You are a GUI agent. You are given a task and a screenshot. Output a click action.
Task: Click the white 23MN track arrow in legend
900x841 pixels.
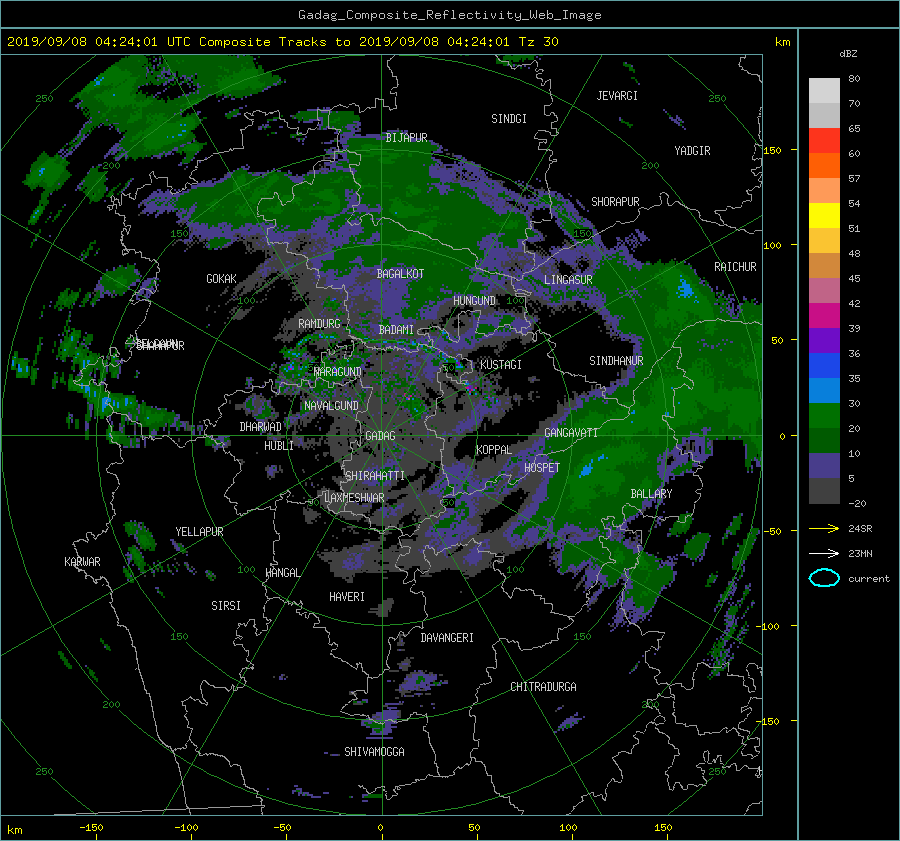tap(824, 553)
